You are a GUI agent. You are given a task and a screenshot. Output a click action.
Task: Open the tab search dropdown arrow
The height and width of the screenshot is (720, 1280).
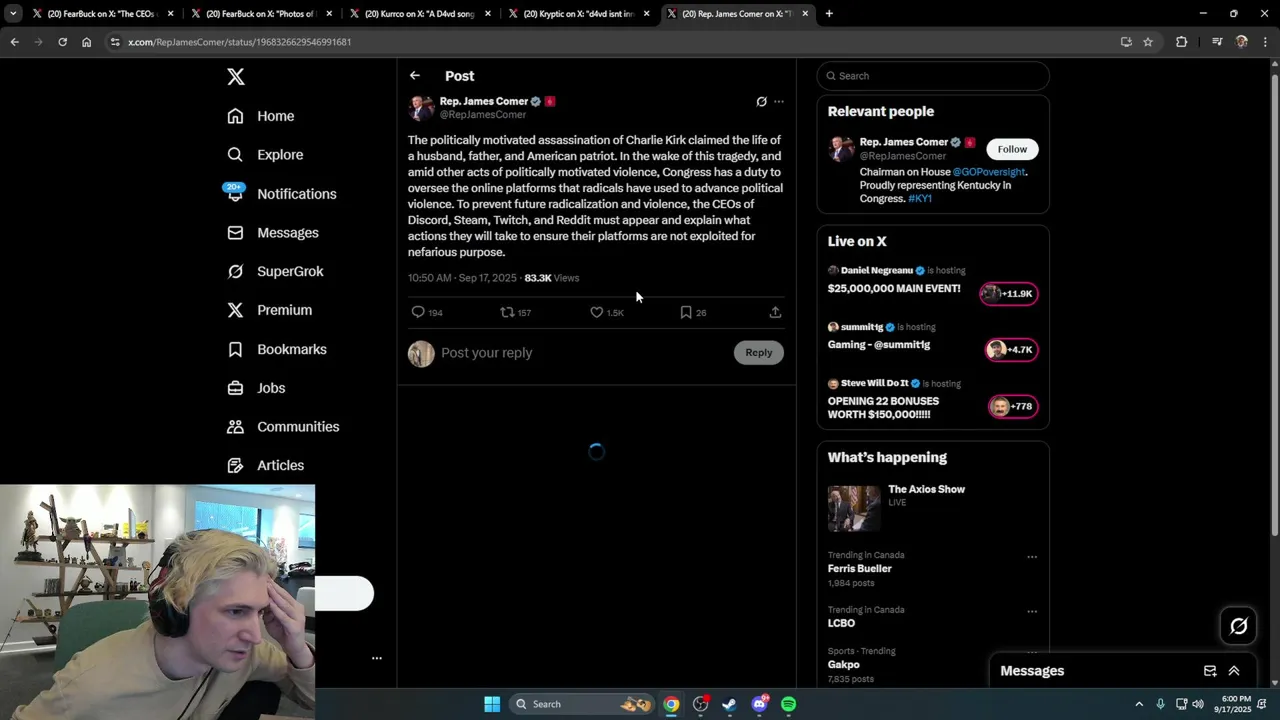13,14
